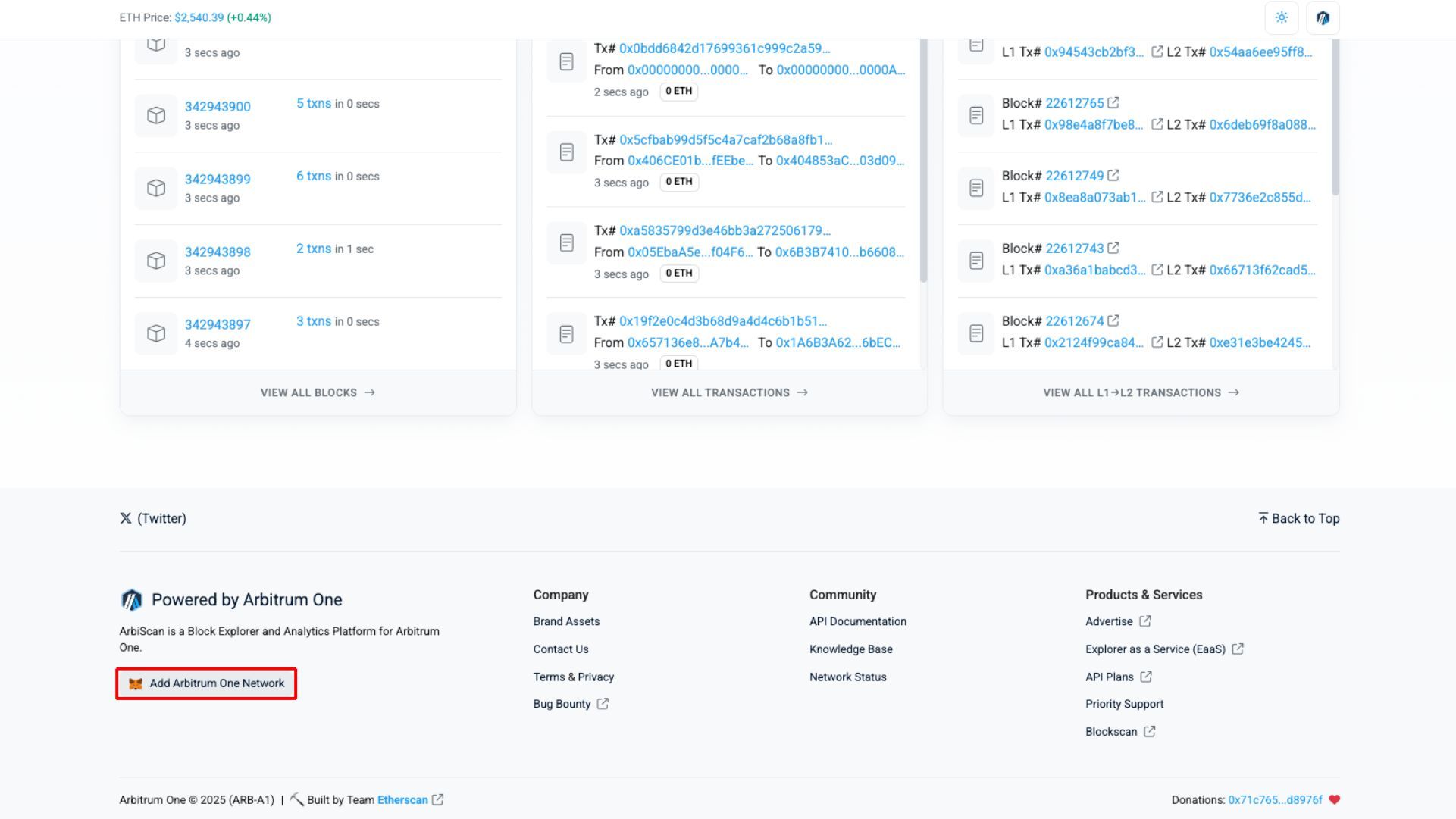Open donations address 0x71c765...d8976f
Screen dimensions: 1456x819
click(1276, 800)
